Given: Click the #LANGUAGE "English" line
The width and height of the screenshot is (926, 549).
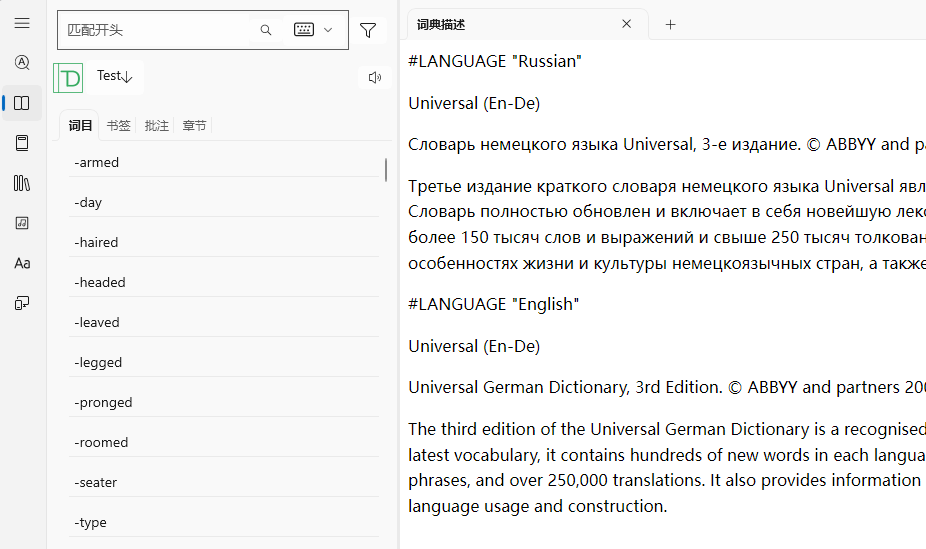Looking at the screenshot, I should point(494,305).
